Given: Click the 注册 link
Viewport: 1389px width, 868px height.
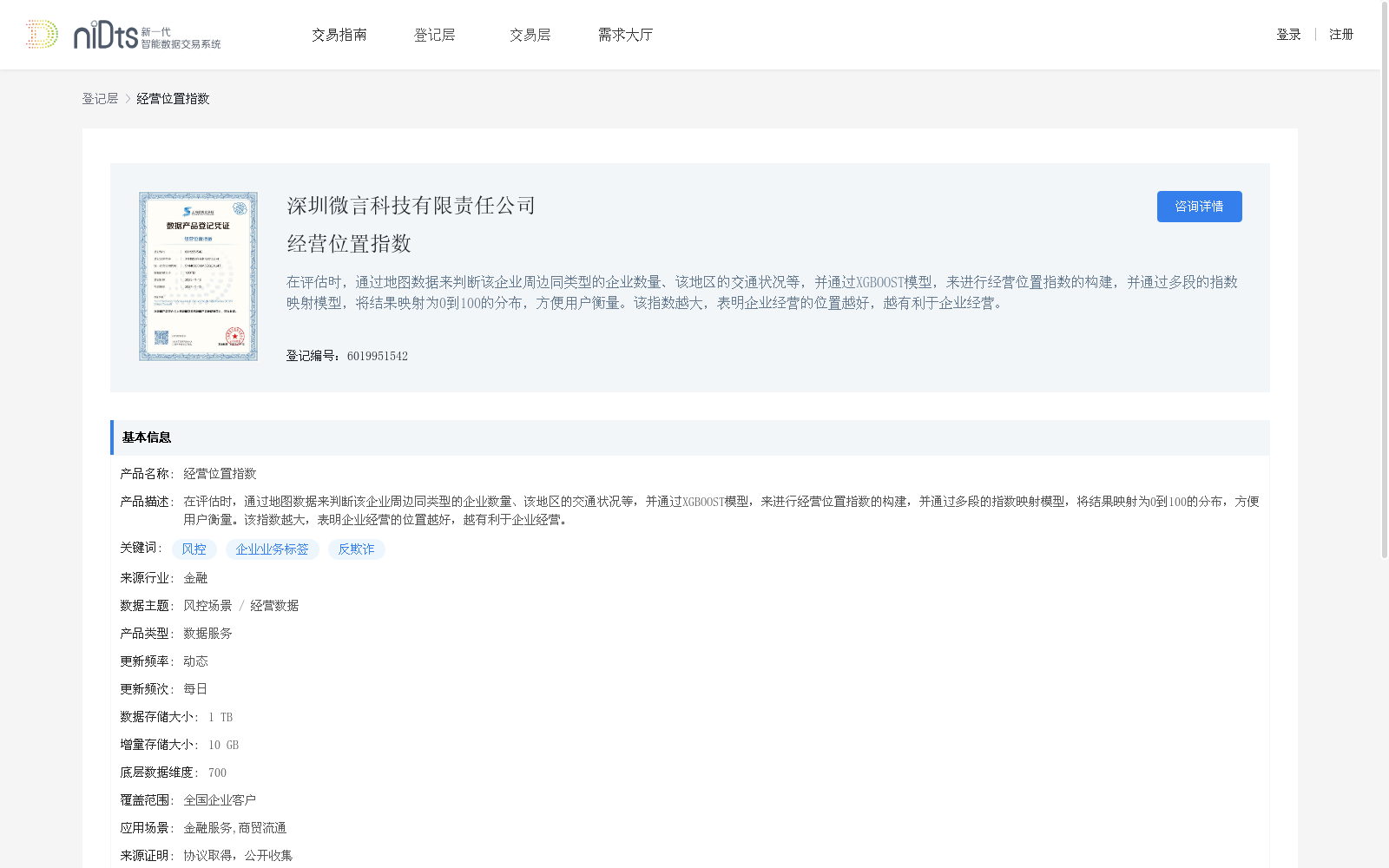Looking at the screenshot, I should pos(1341,35).
